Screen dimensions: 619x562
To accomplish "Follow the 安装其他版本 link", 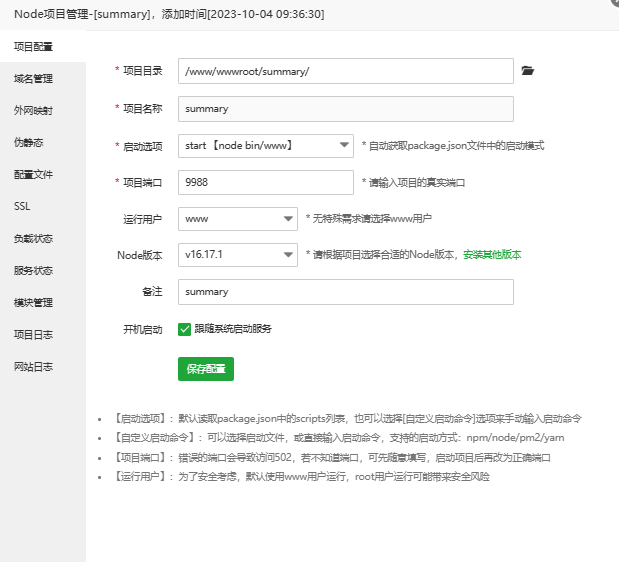I will (x=492, y=255).
